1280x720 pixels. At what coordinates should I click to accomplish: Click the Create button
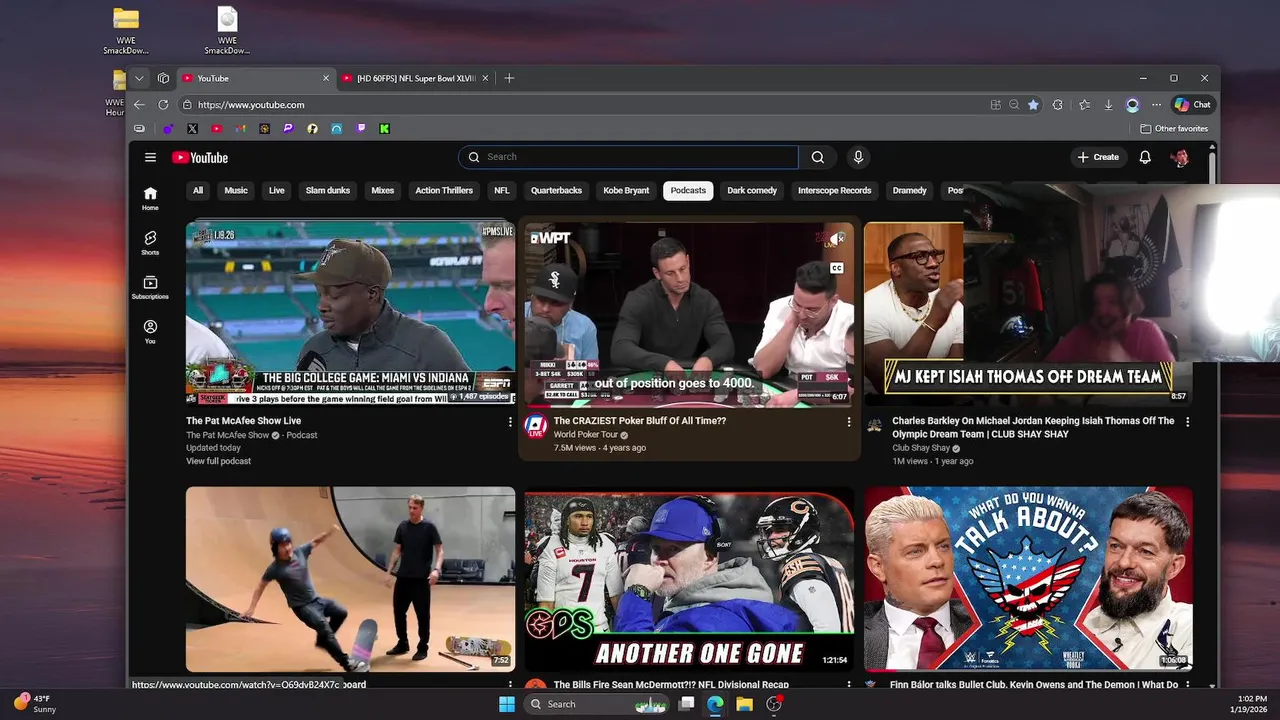pos(1098,157)
